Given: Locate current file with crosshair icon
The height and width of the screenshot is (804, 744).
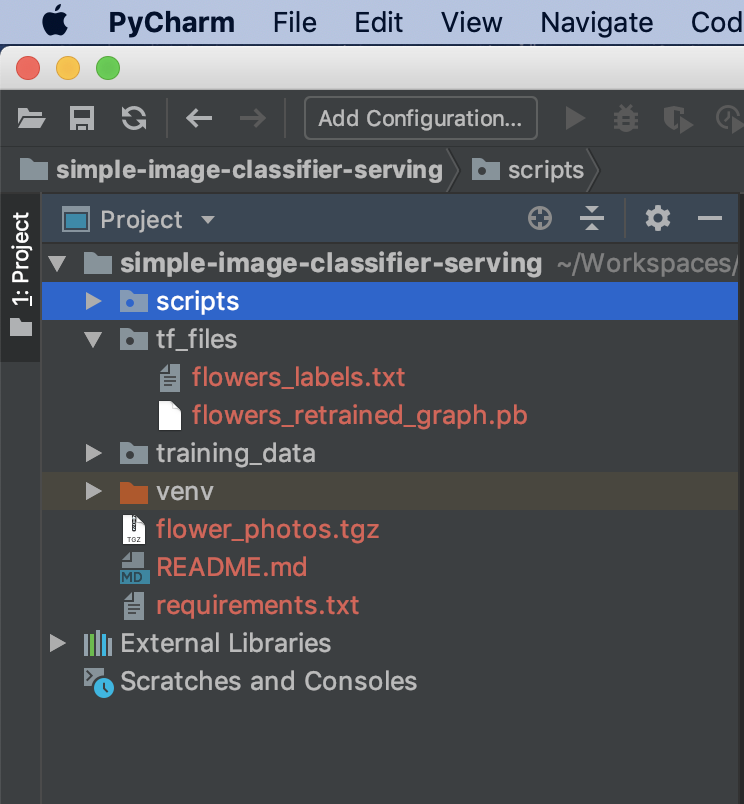Looking at the screenshot, I should (540, 219).
